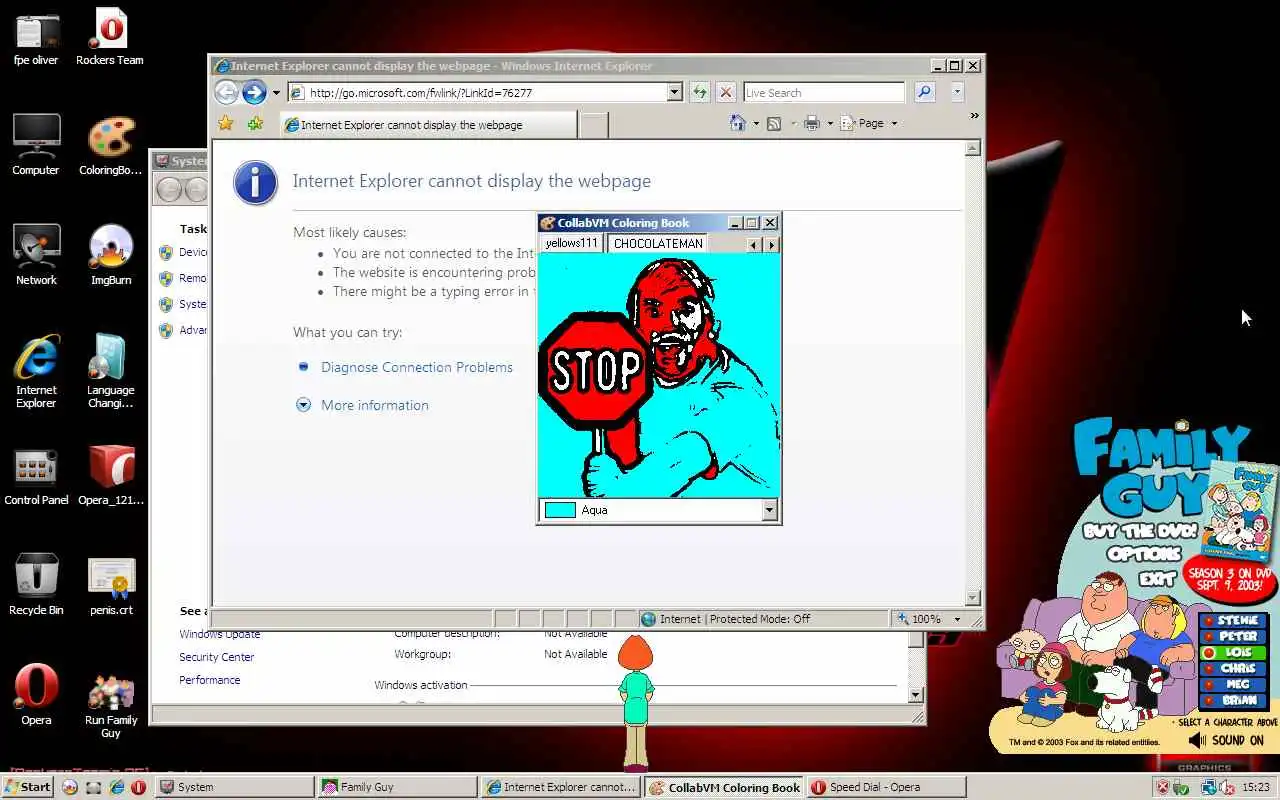Click the Computer desktop icon
Screen dimensions: 1280x800
click(36, 145)
